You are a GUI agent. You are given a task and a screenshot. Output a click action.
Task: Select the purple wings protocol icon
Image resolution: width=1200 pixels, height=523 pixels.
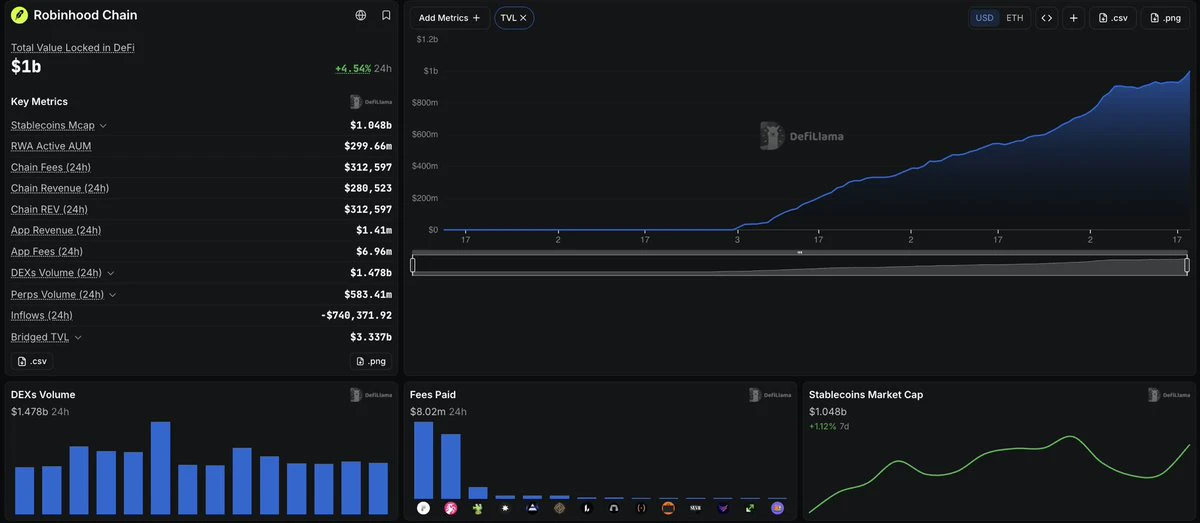(723, 508)
